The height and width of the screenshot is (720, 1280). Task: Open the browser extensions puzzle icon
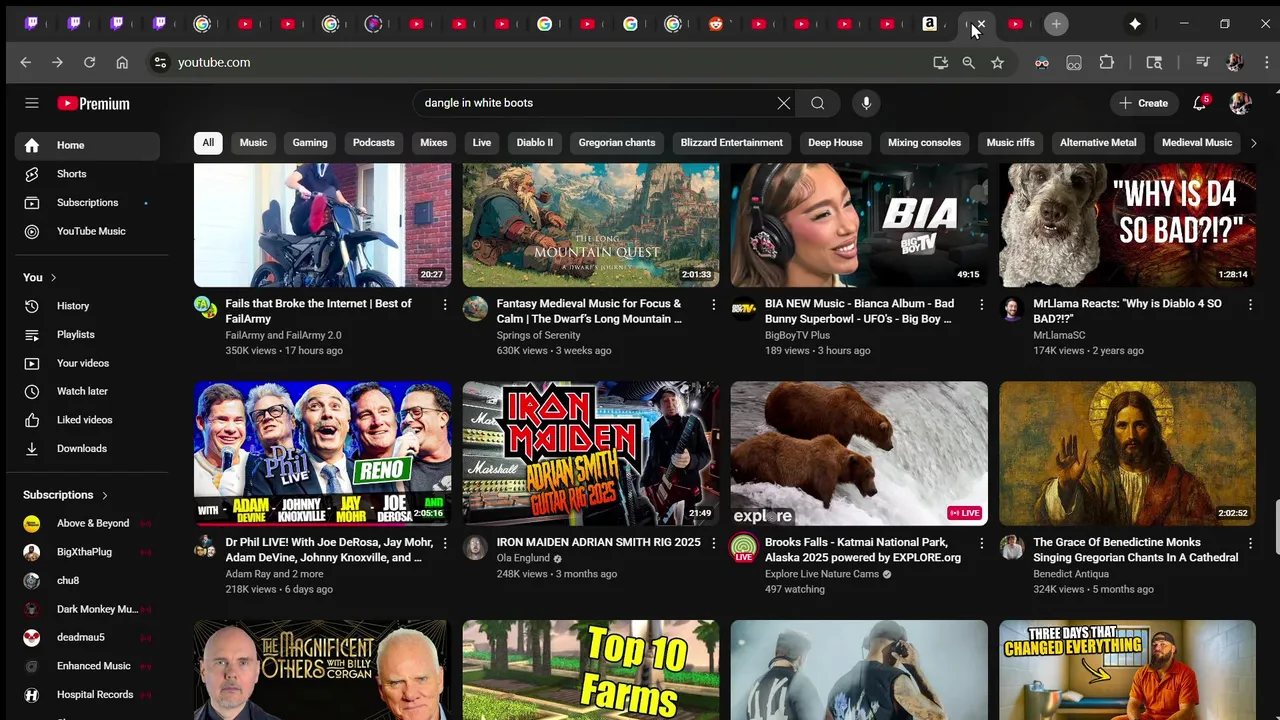pos(1106,62)
